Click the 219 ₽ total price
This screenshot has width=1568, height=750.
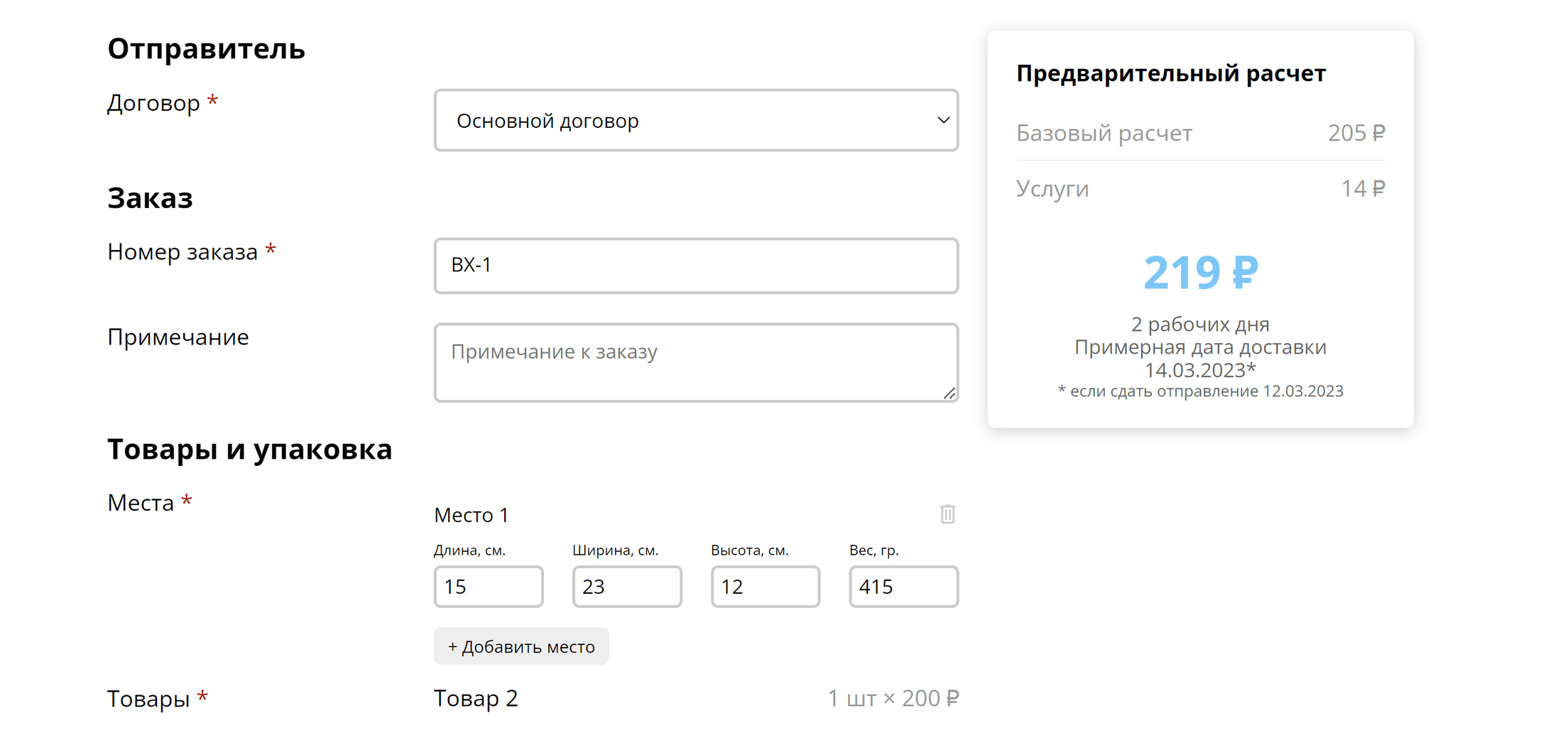click(1200, 272)
